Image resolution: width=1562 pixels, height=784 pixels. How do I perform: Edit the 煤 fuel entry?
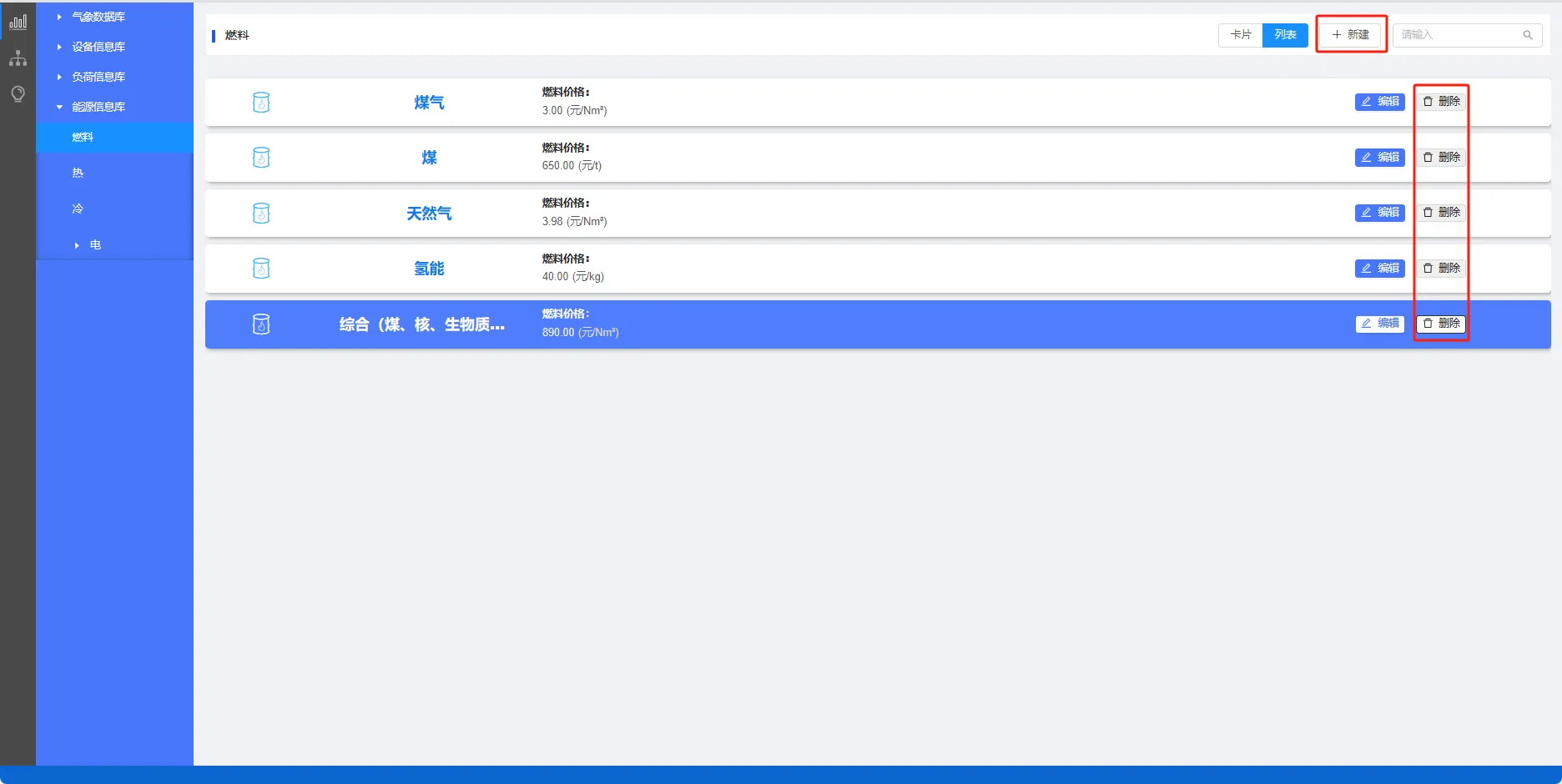point(1380,158)
